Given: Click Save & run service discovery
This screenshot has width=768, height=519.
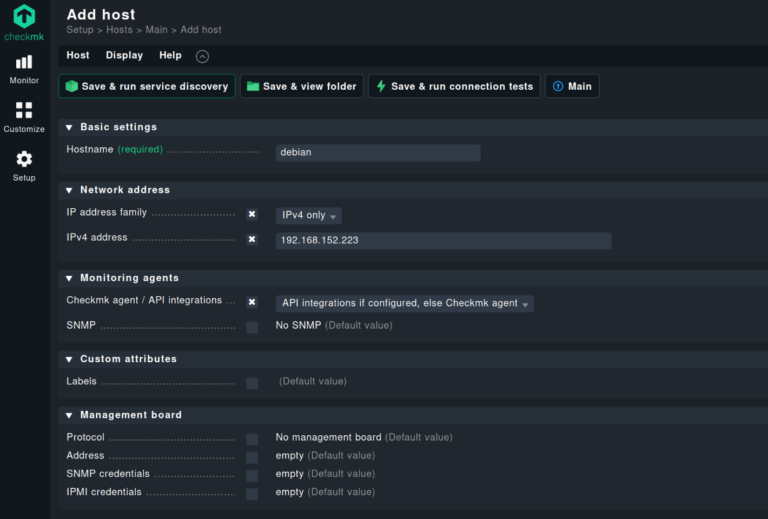Looking at the screenshot, I should 147,86.
